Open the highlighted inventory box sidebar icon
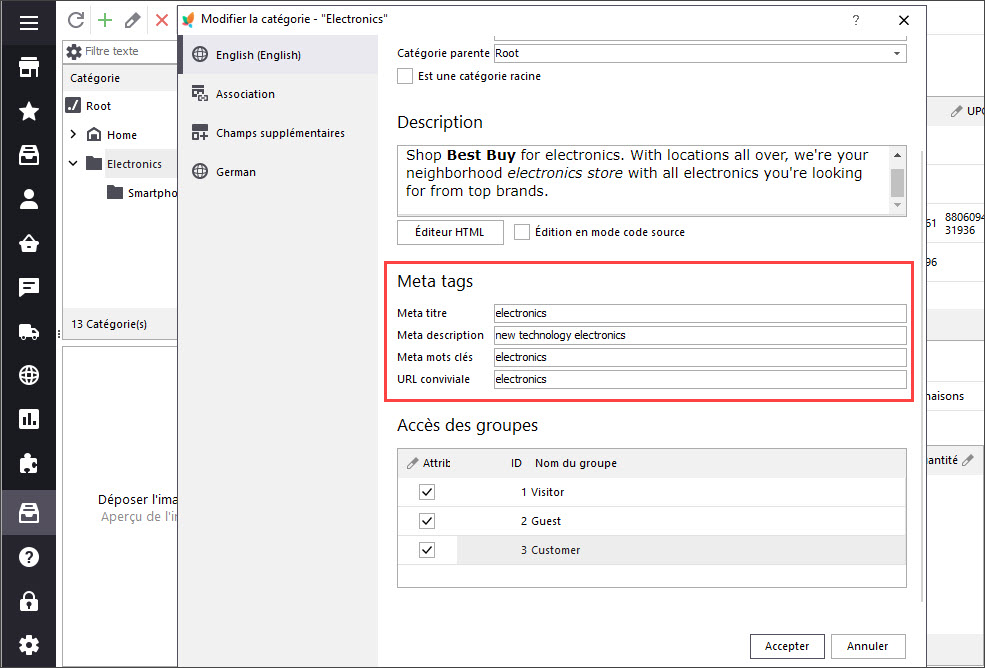Viewport: 985px width, 668px height. click(28, 513)
